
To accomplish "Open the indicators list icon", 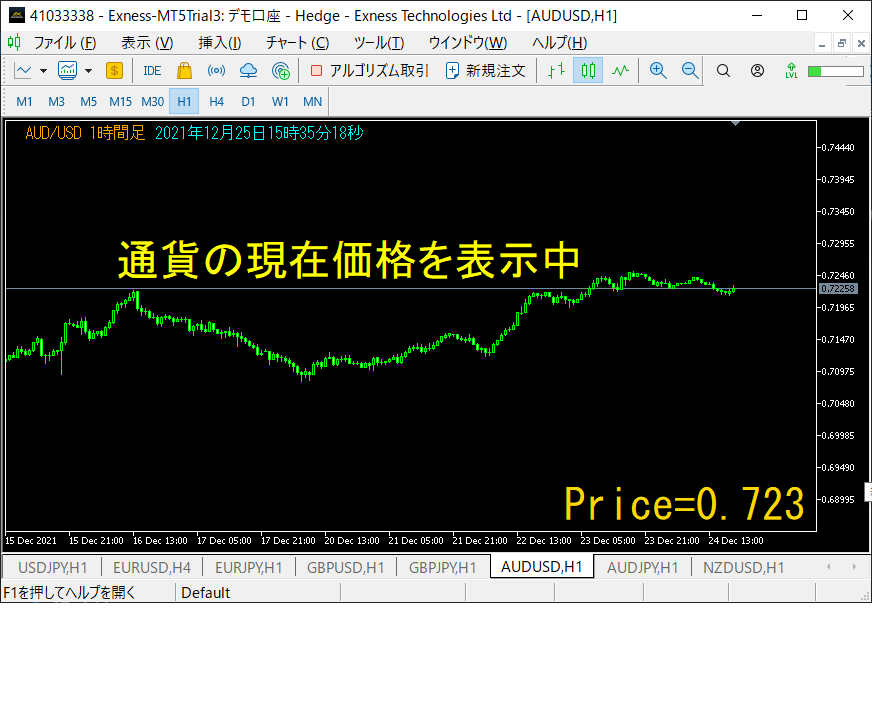I will 67,71.
